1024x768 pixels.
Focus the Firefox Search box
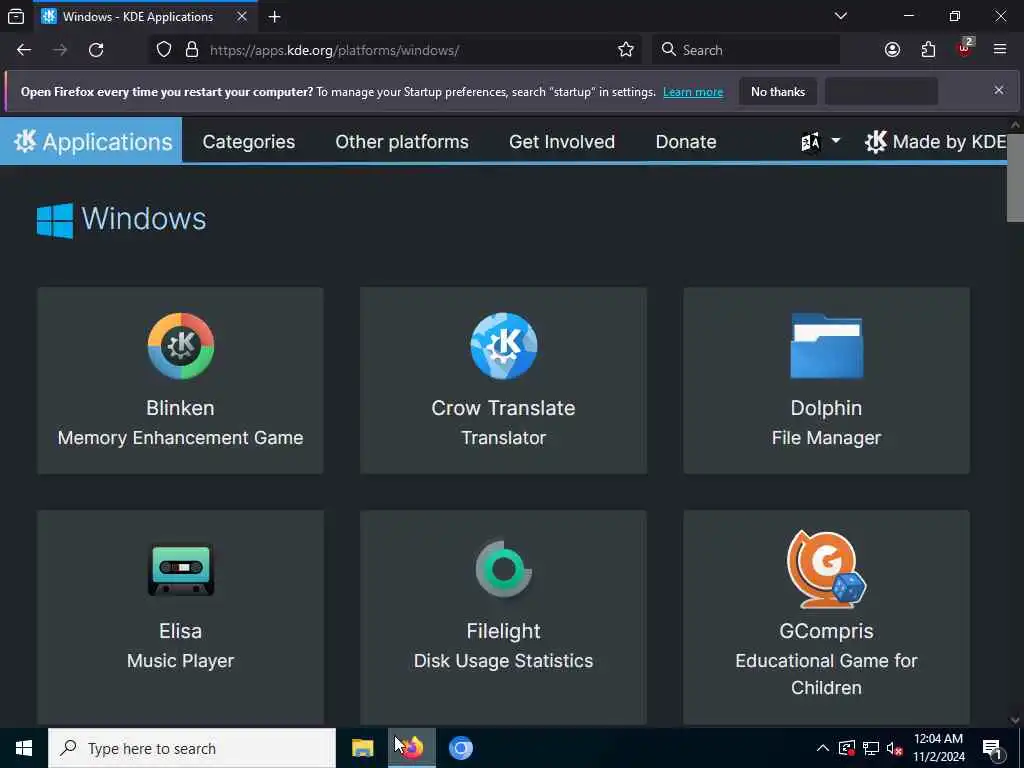click(746, 50)
